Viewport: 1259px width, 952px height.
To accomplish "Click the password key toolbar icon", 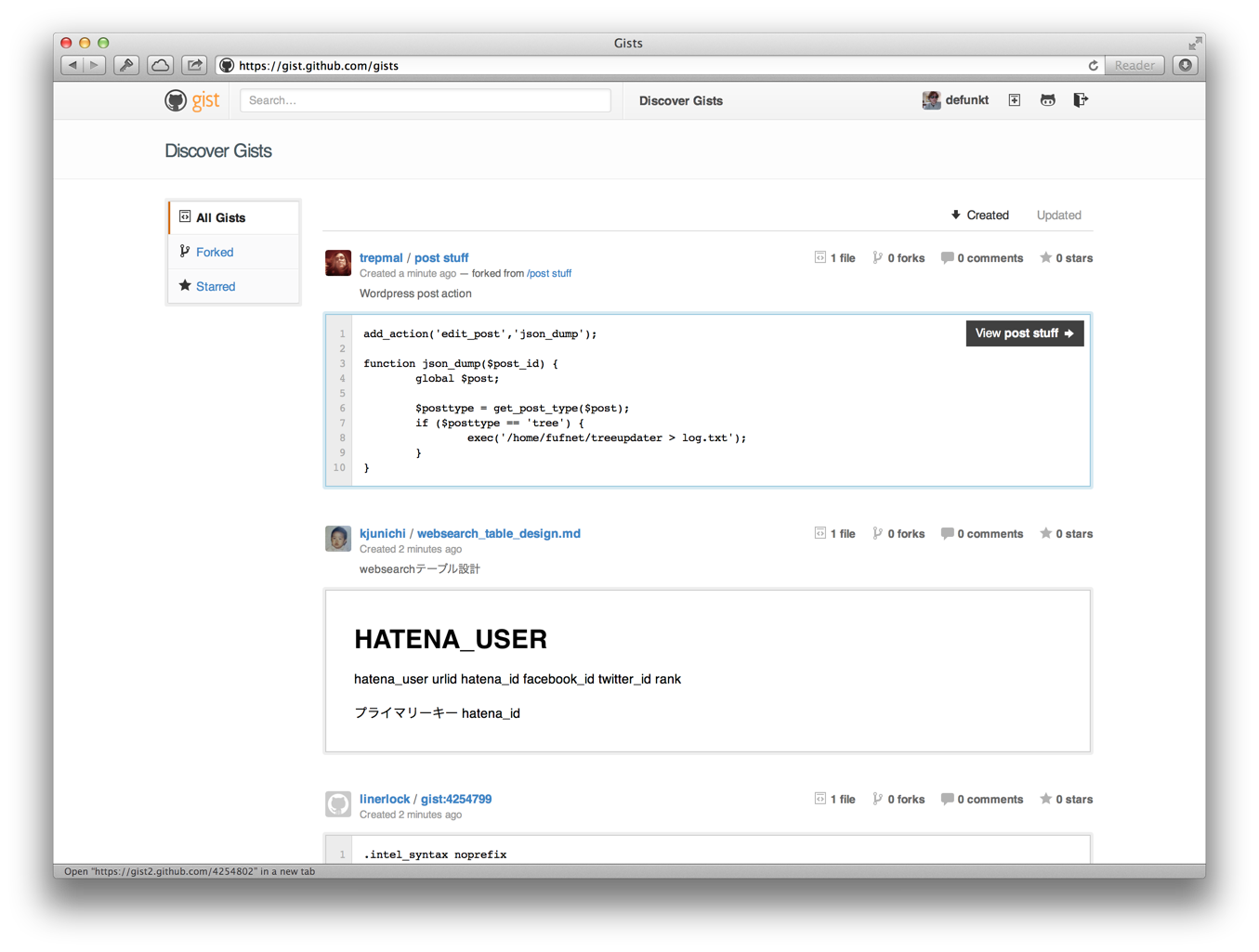I will coord(126,65).
